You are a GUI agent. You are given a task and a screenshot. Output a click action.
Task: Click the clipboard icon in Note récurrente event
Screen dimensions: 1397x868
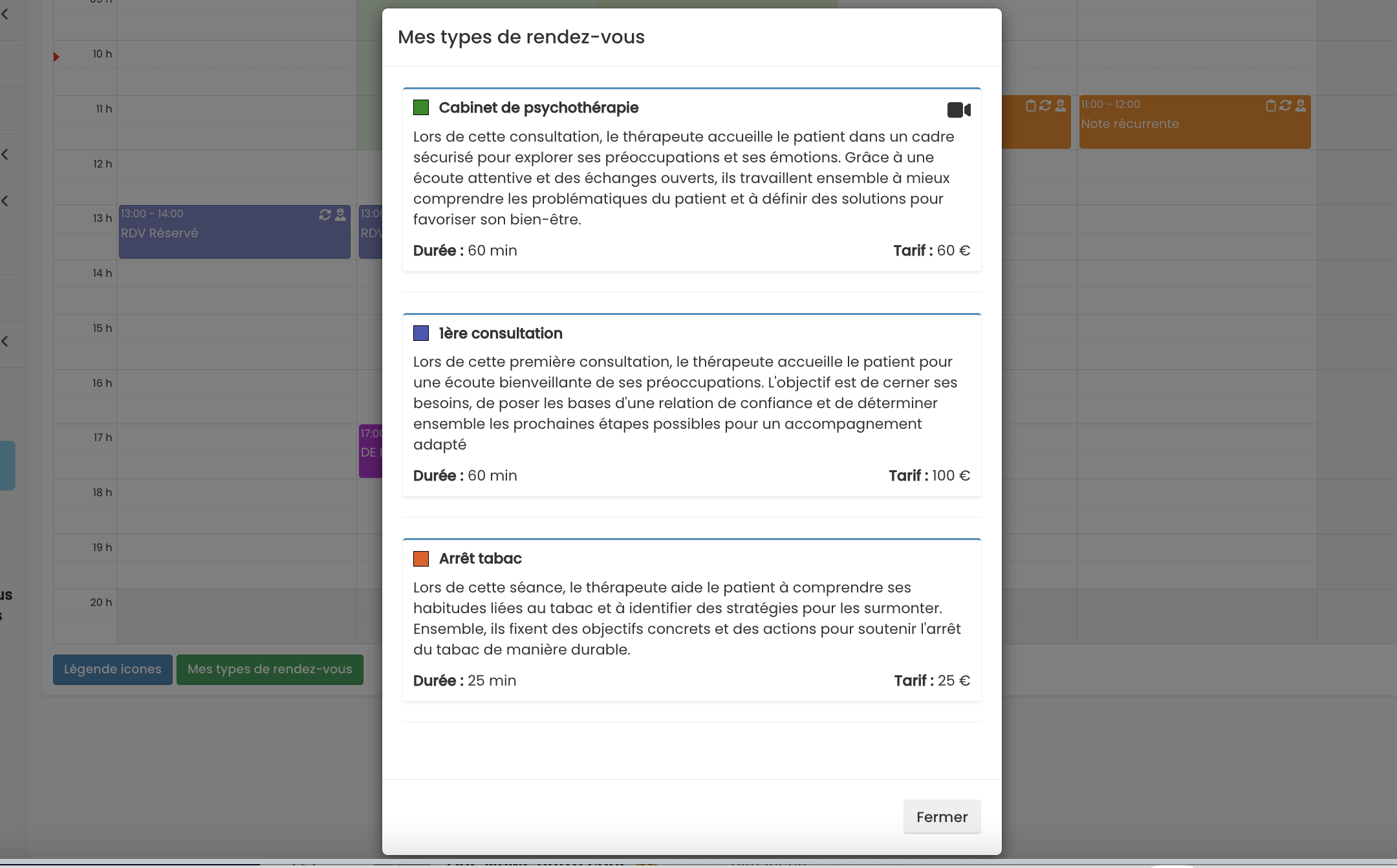point(1270,105)
